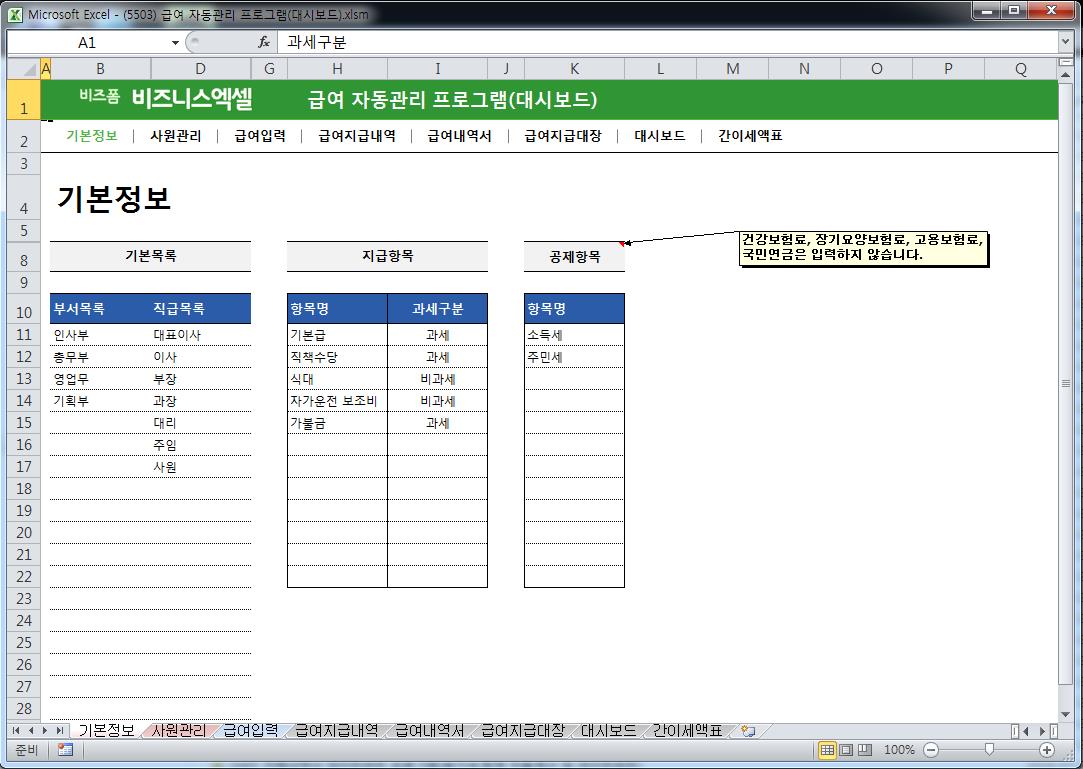Click the zoom in plus button
Screen dimensions: 1083x769
[1047, 750]
